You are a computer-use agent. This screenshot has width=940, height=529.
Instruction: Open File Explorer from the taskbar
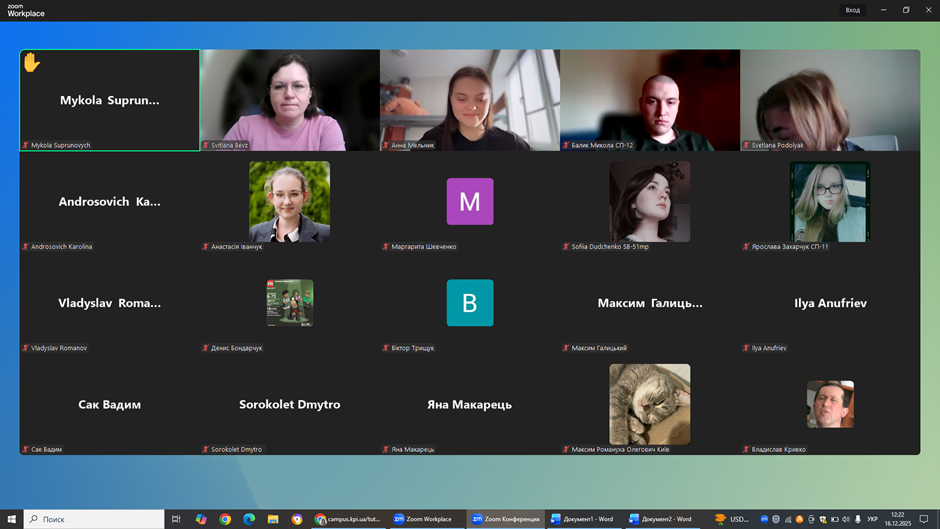[272, 519]
